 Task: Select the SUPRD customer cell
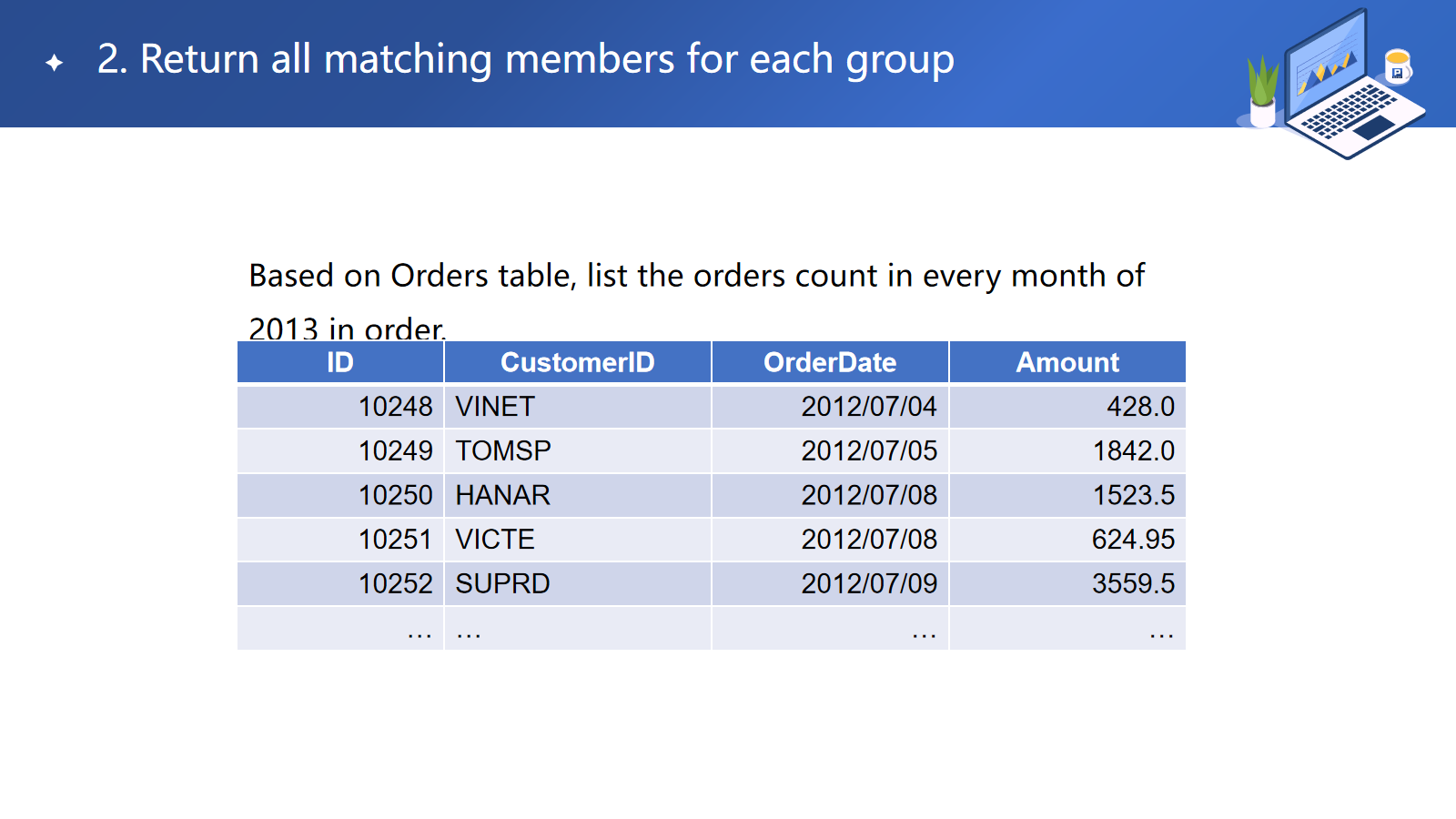click(x=502, y=584)
